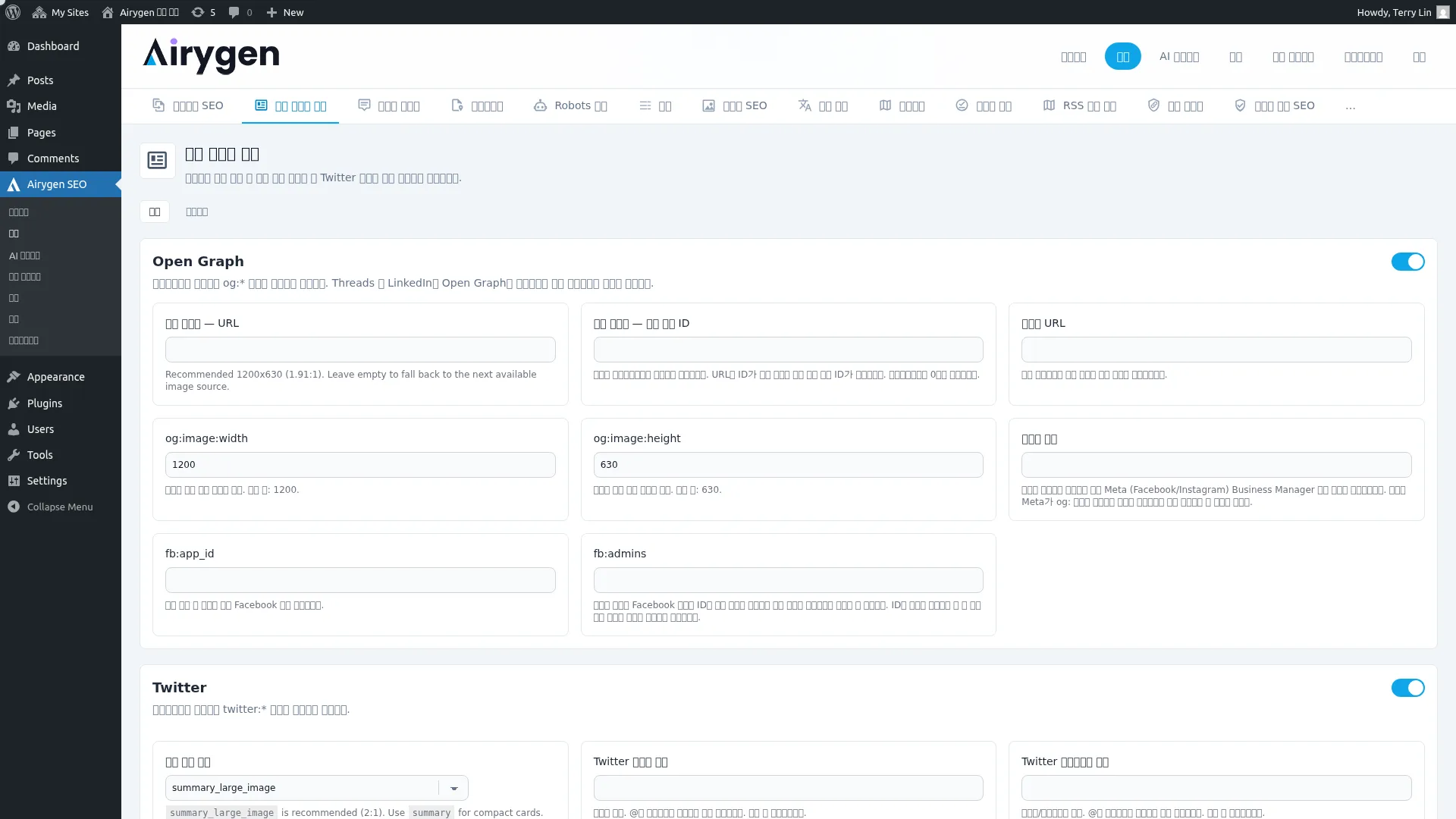Toggle the Twitter switch
The width and height of the screenshot is (1456, 819).
coord(1407,688)
